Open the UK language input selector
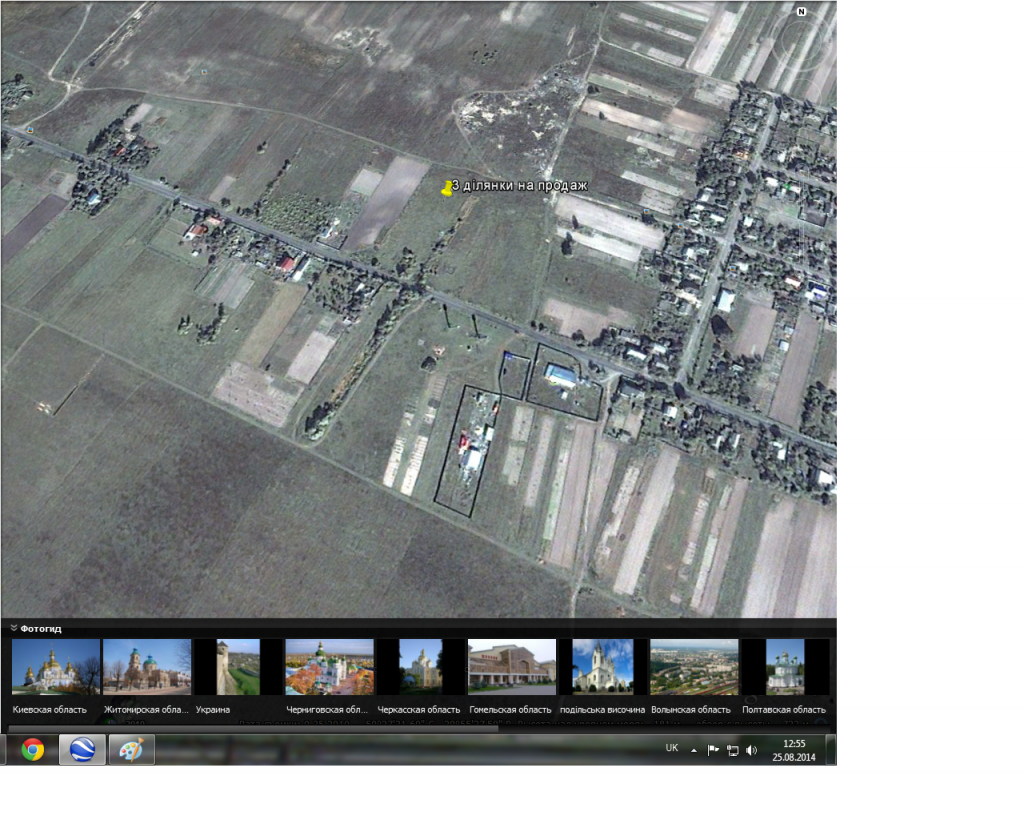This screenshot has height=820, width=1024. click(x=672, y=748)
